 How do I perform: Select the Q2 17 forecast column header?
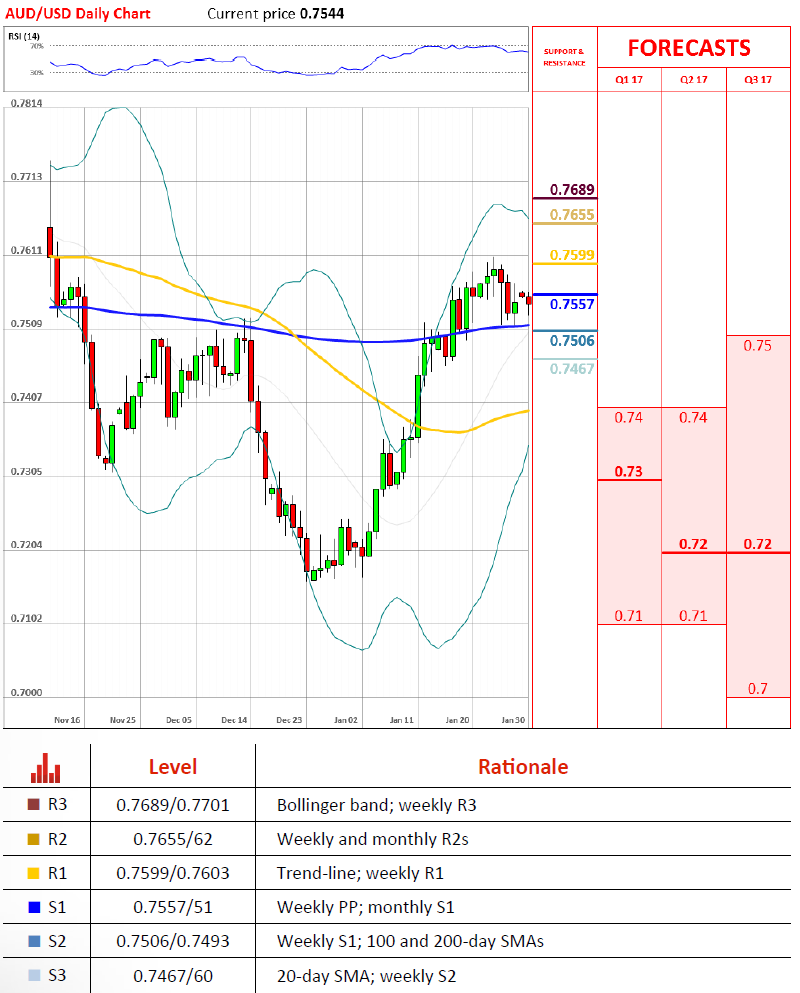tap(694, 80)
